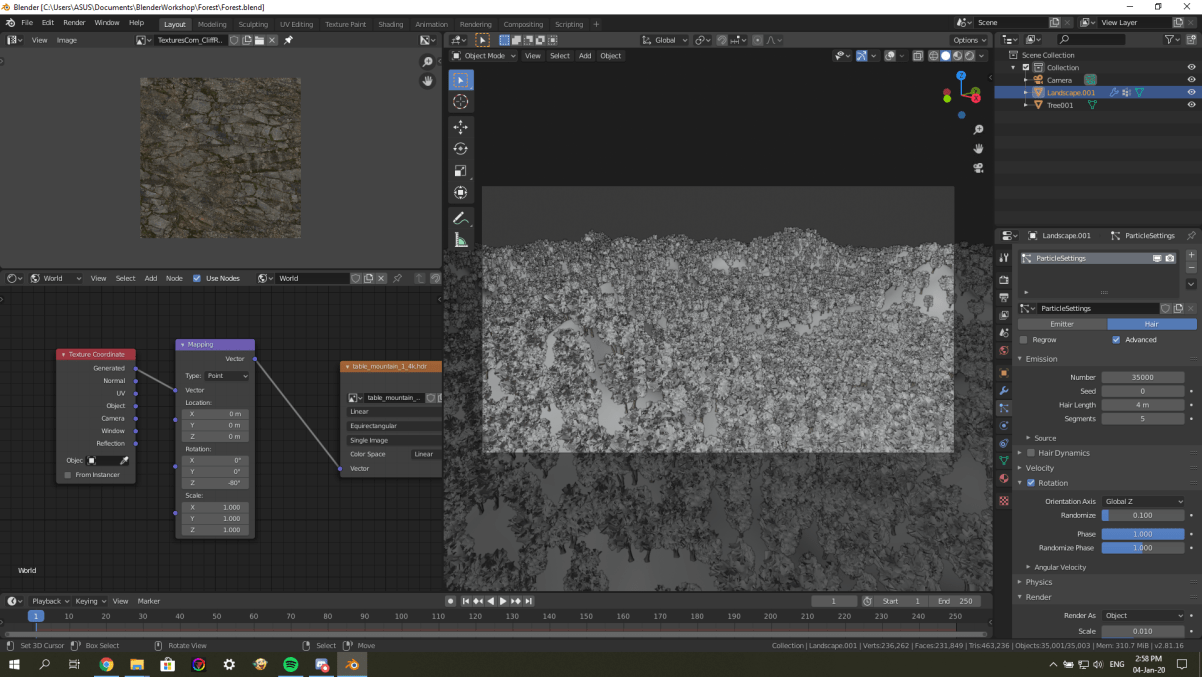Screen dimensions: 1202x677
Task: Open the Orientation Axis Global Z dropdown
Action: point(1143,501)
